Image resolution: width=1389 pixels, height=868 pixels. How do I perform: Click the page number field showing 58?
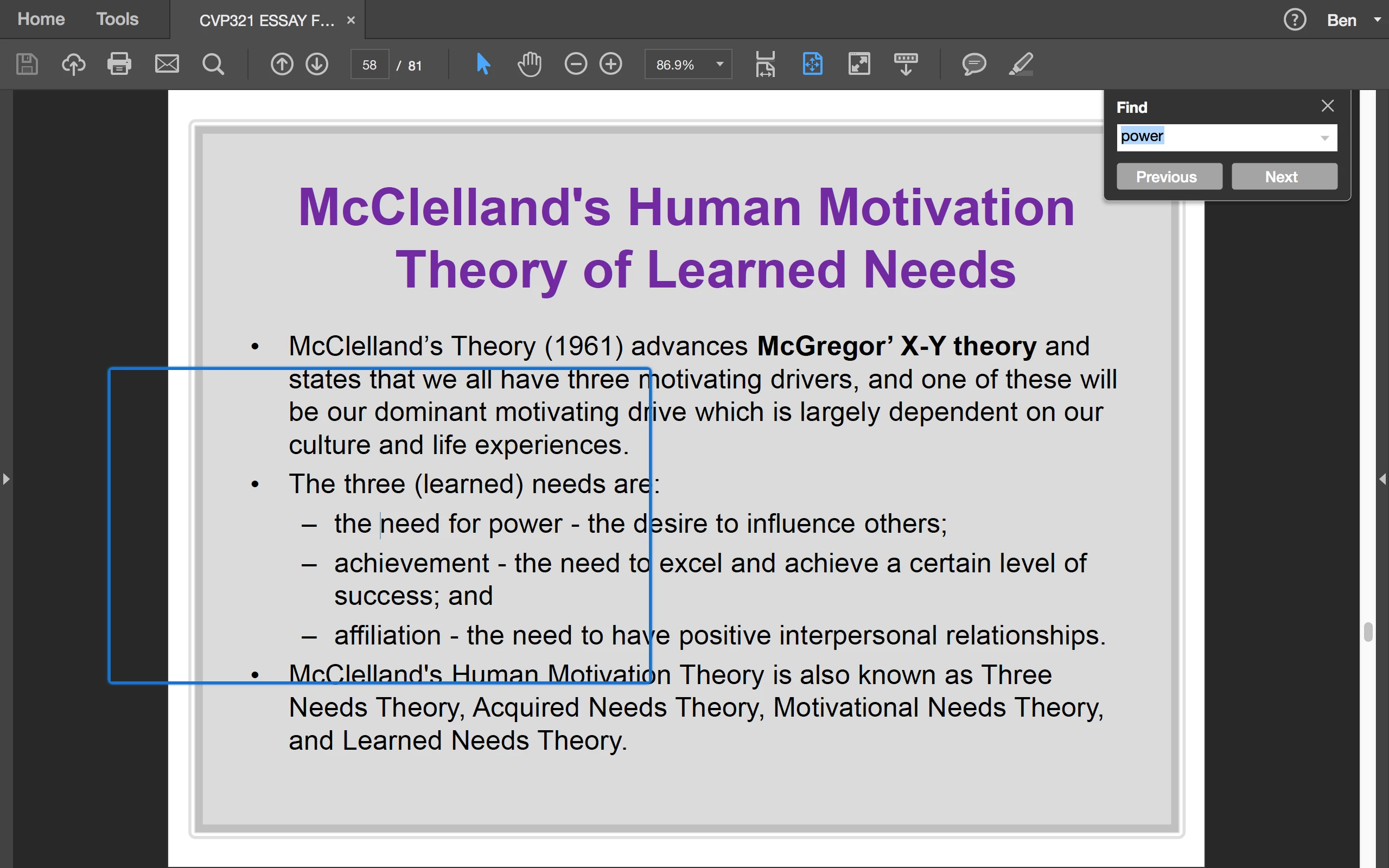369,65
